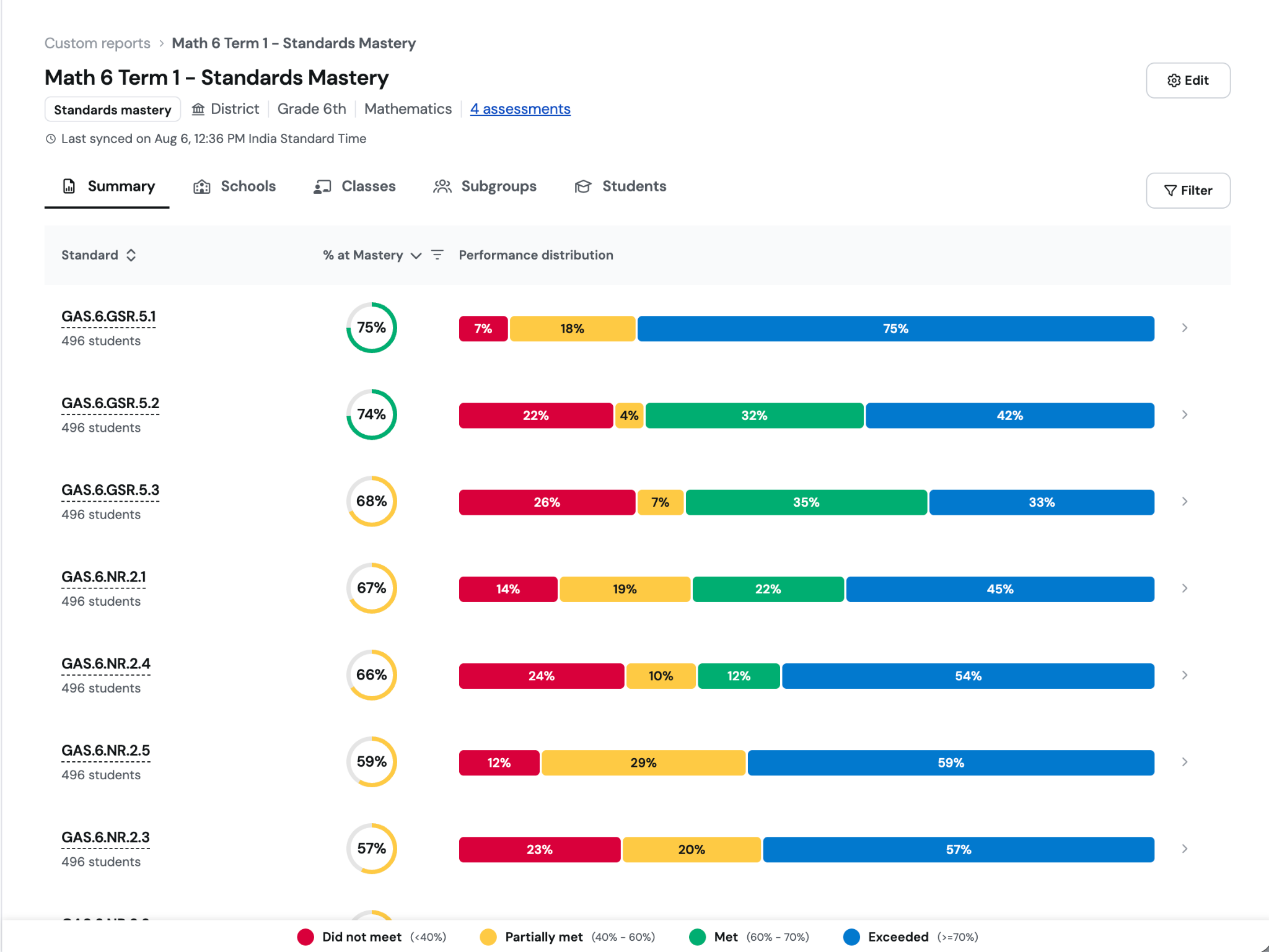Open the % at Mastery sort dropdown chevron
This screenshot has width=1269, height=952.
(x=416, y=256)
